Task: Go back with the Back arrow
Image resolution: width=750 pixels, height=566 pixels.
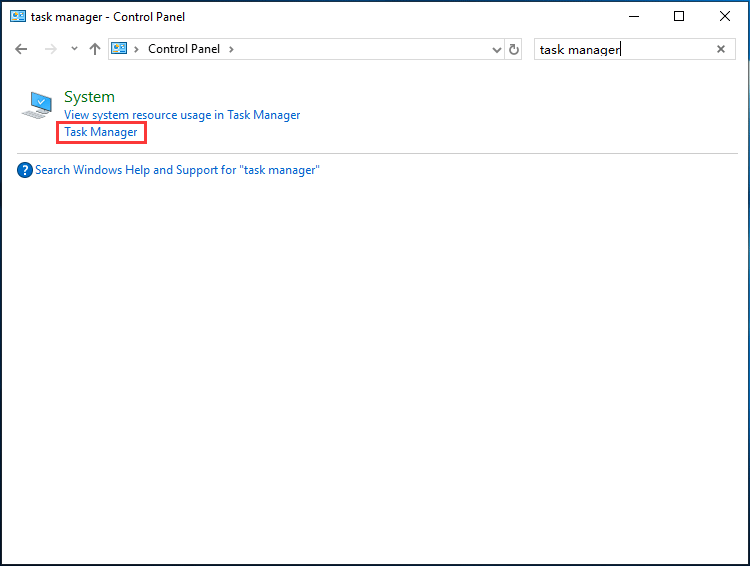Action: tap(21, 49)
